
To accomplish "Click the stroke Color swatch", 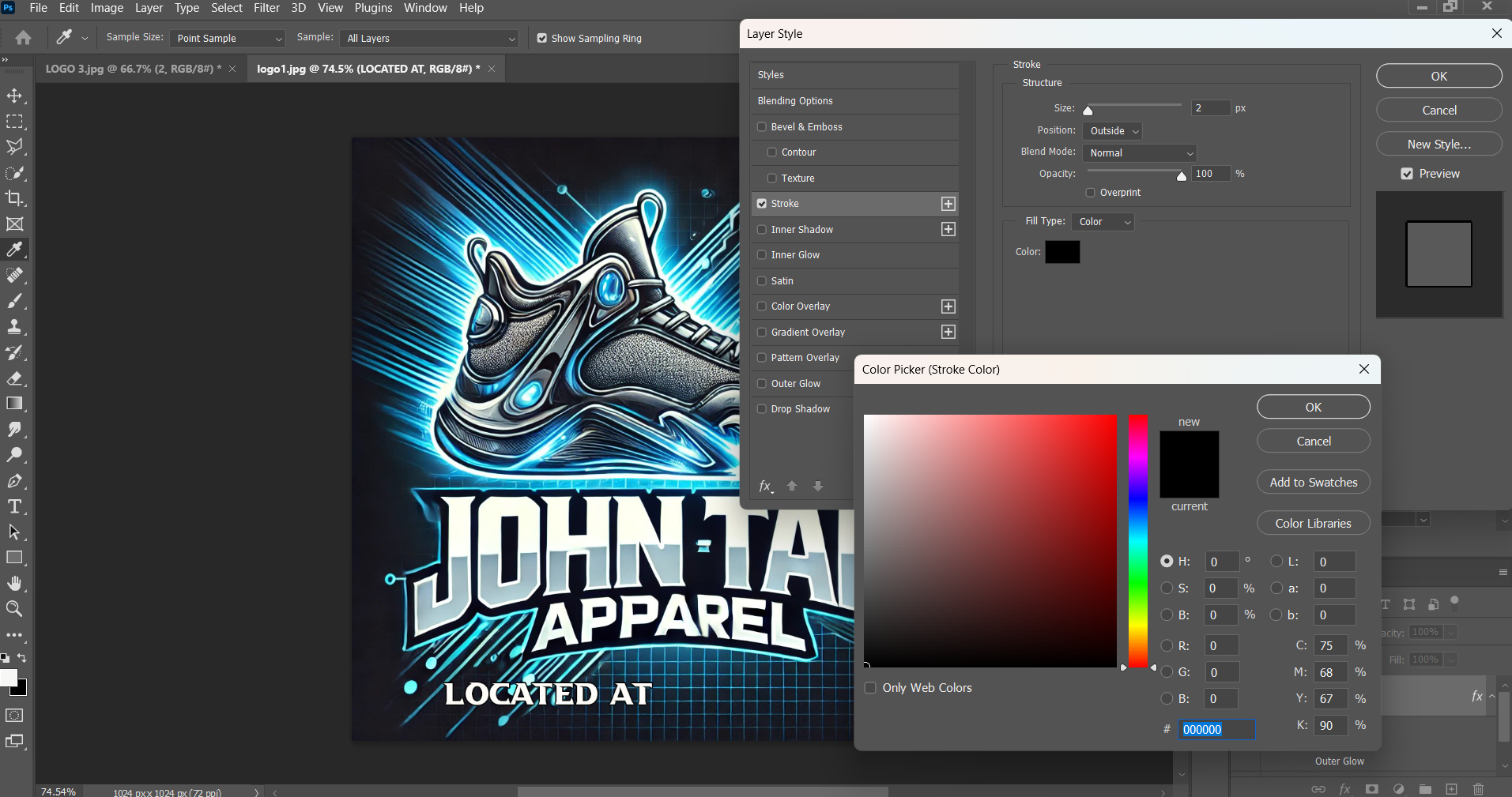I will 1062,252.
